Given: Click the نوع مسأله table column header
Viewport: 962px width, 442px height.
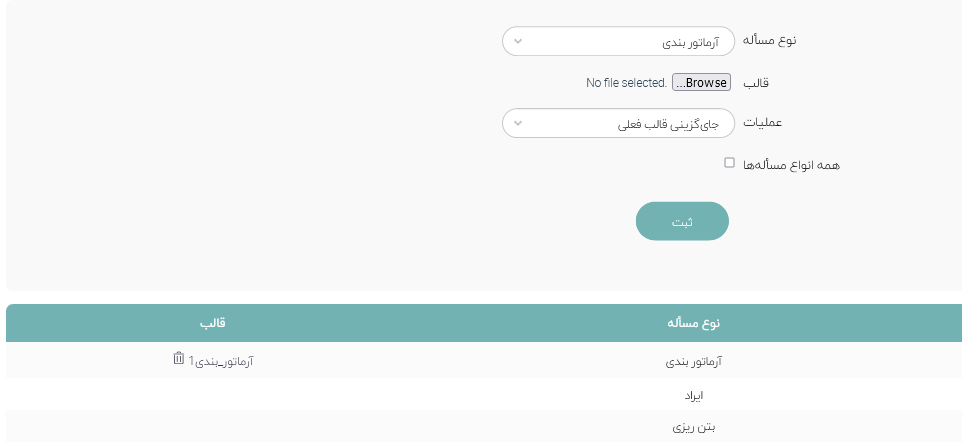Looking at the screenshot, I should click(x=694, y=323).
